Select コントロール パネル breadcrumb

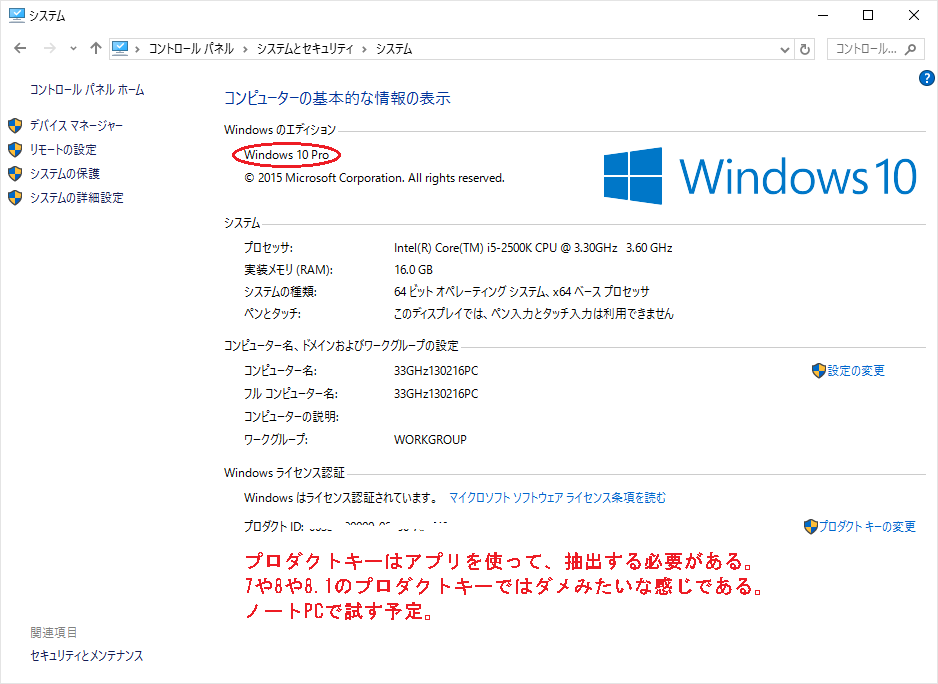click(191, 49)
